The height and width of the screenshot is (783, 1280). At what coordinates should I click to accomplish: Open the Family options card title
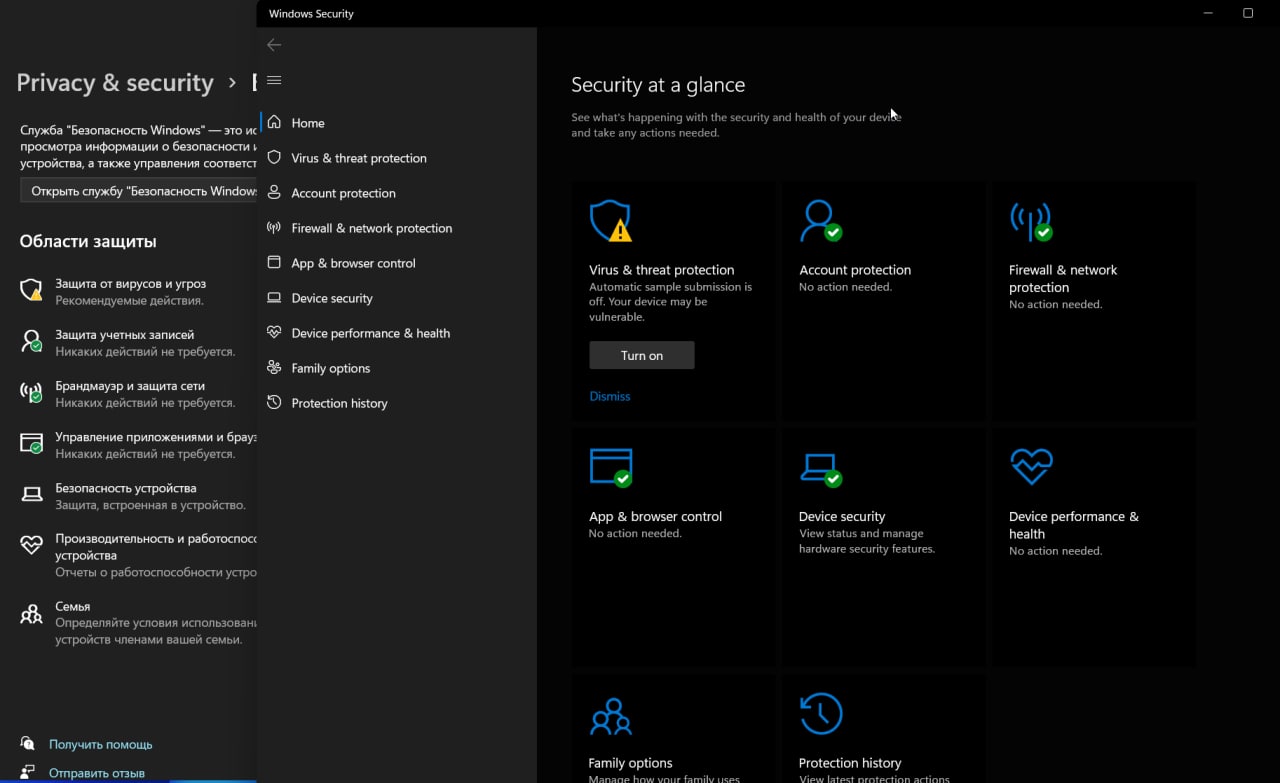tap(631, 763)
